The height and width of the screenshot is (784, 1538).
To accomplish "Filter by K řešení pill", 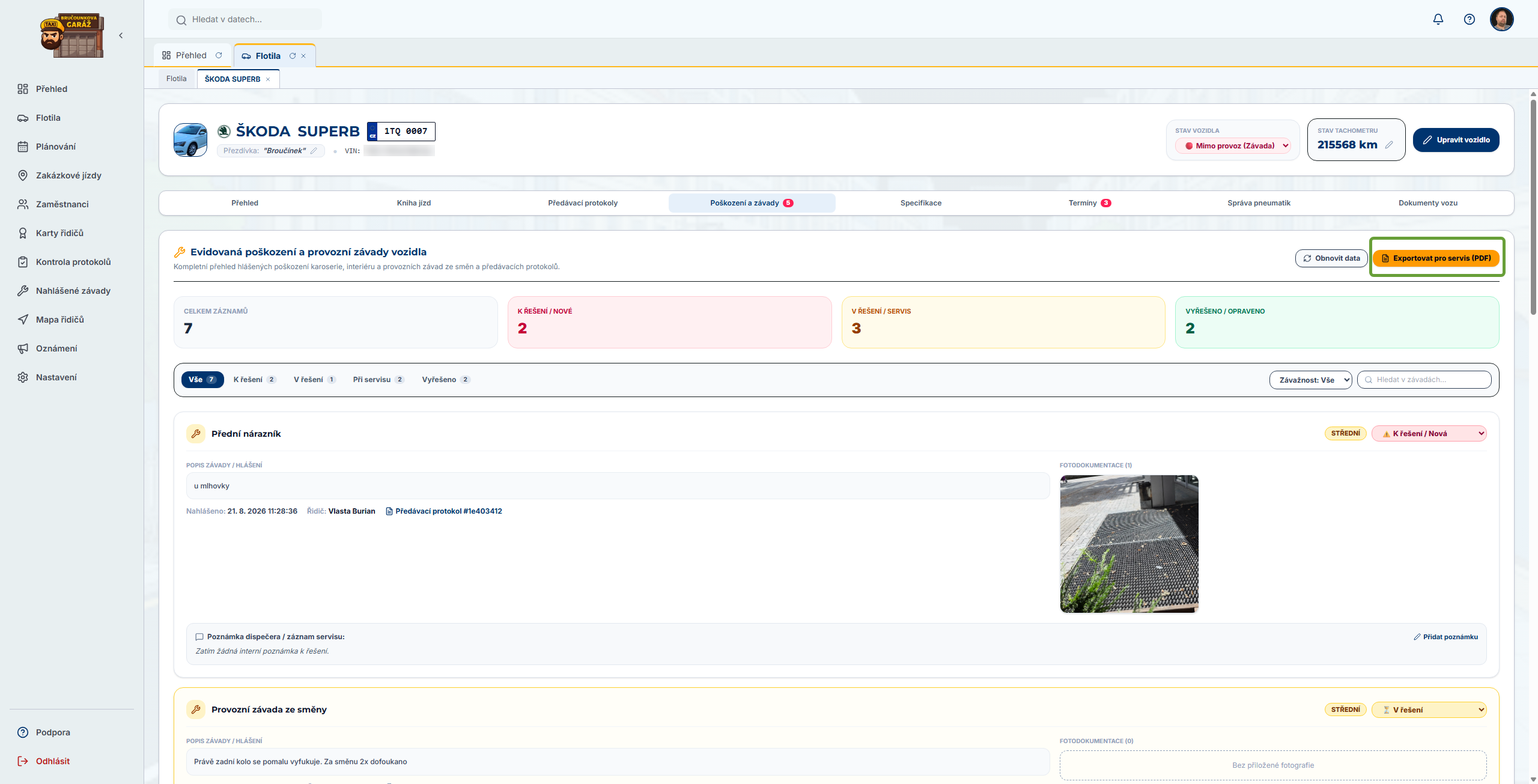I will 255,380.
